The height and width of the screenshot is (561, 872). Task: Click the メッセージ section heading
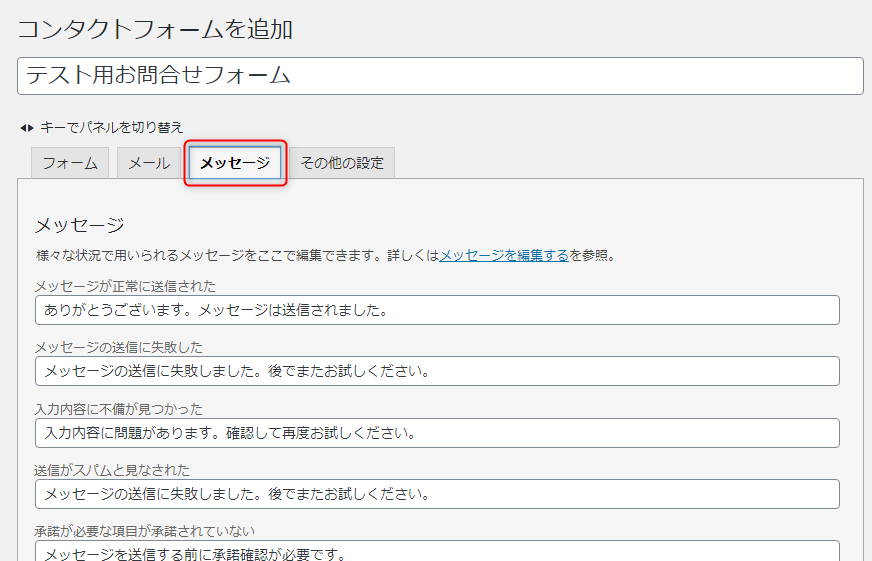(80, 225)
